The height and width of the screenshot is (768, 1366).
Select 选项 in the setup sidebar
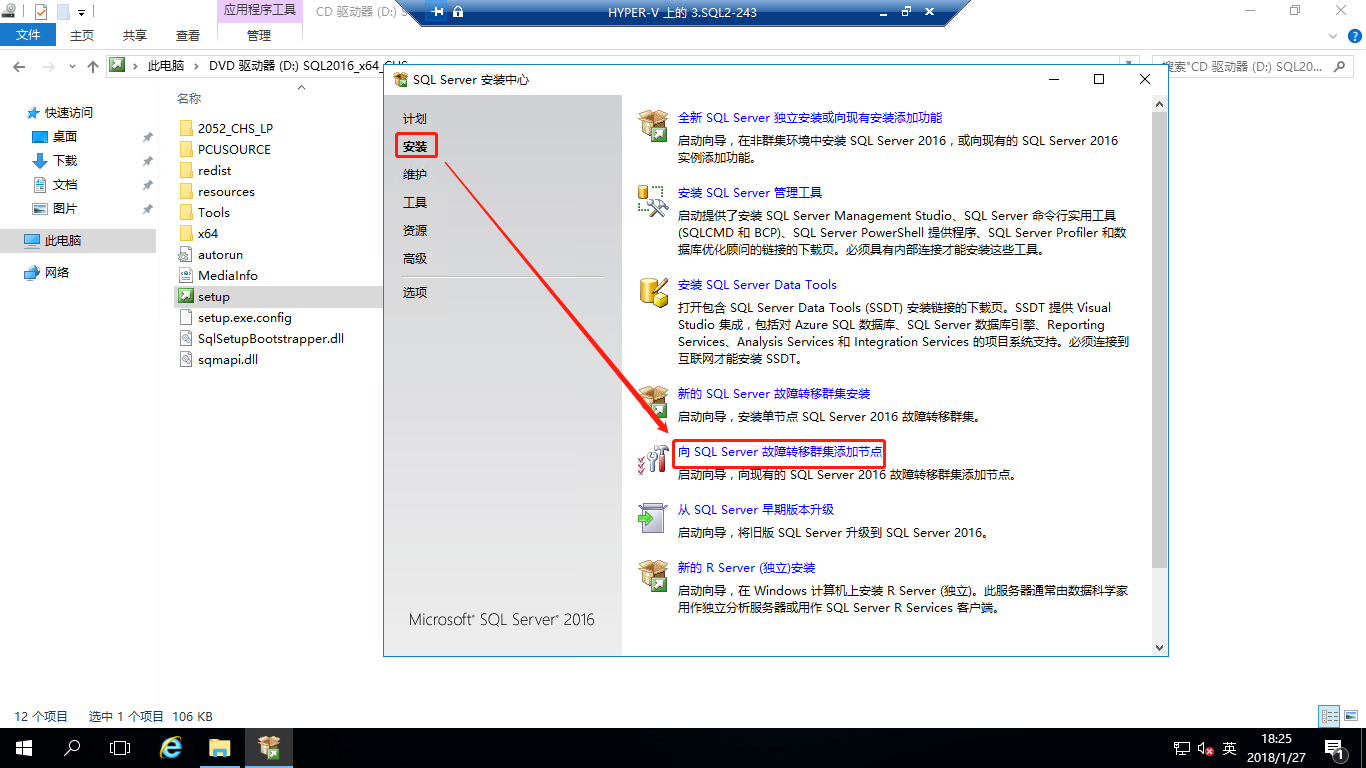pyautogui.click(x=415, y=293)
